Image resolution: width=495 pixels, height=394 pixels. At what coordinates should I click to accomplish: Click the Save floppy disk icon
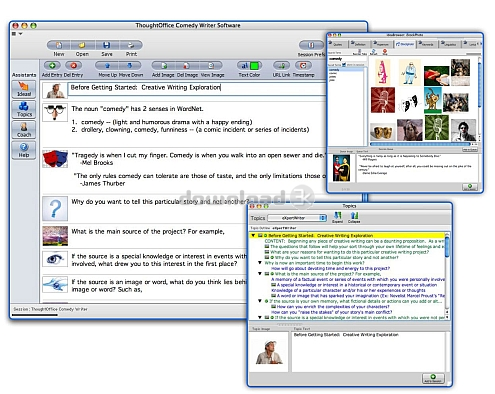click(107, 45)
